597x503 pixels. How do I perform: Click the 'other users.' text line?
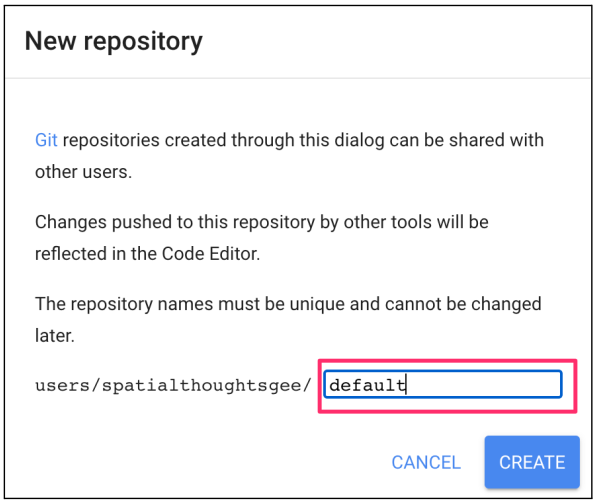[83, 172]
